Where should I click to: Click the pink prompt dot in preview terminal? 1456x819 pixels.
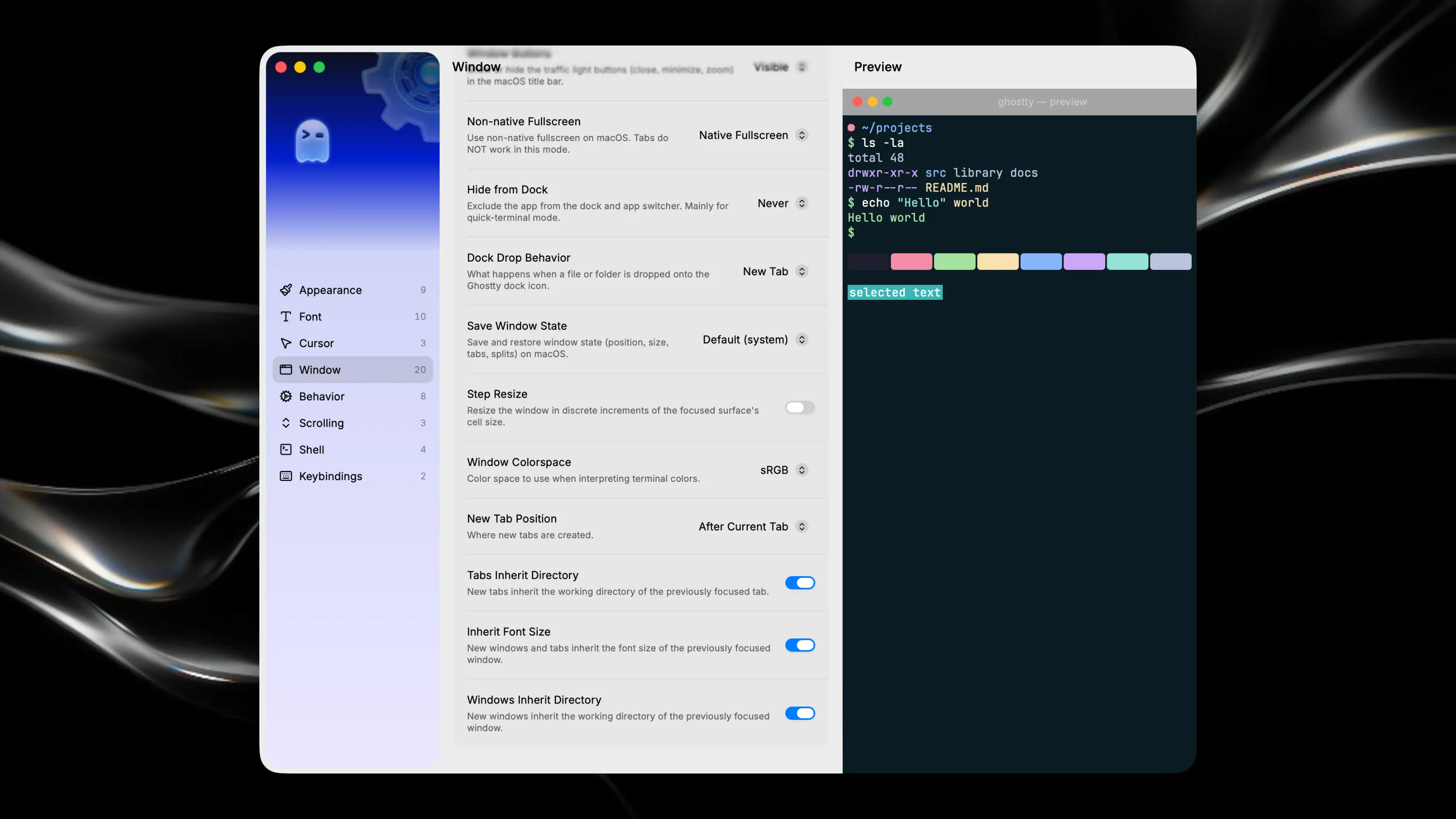click(851, 128)
